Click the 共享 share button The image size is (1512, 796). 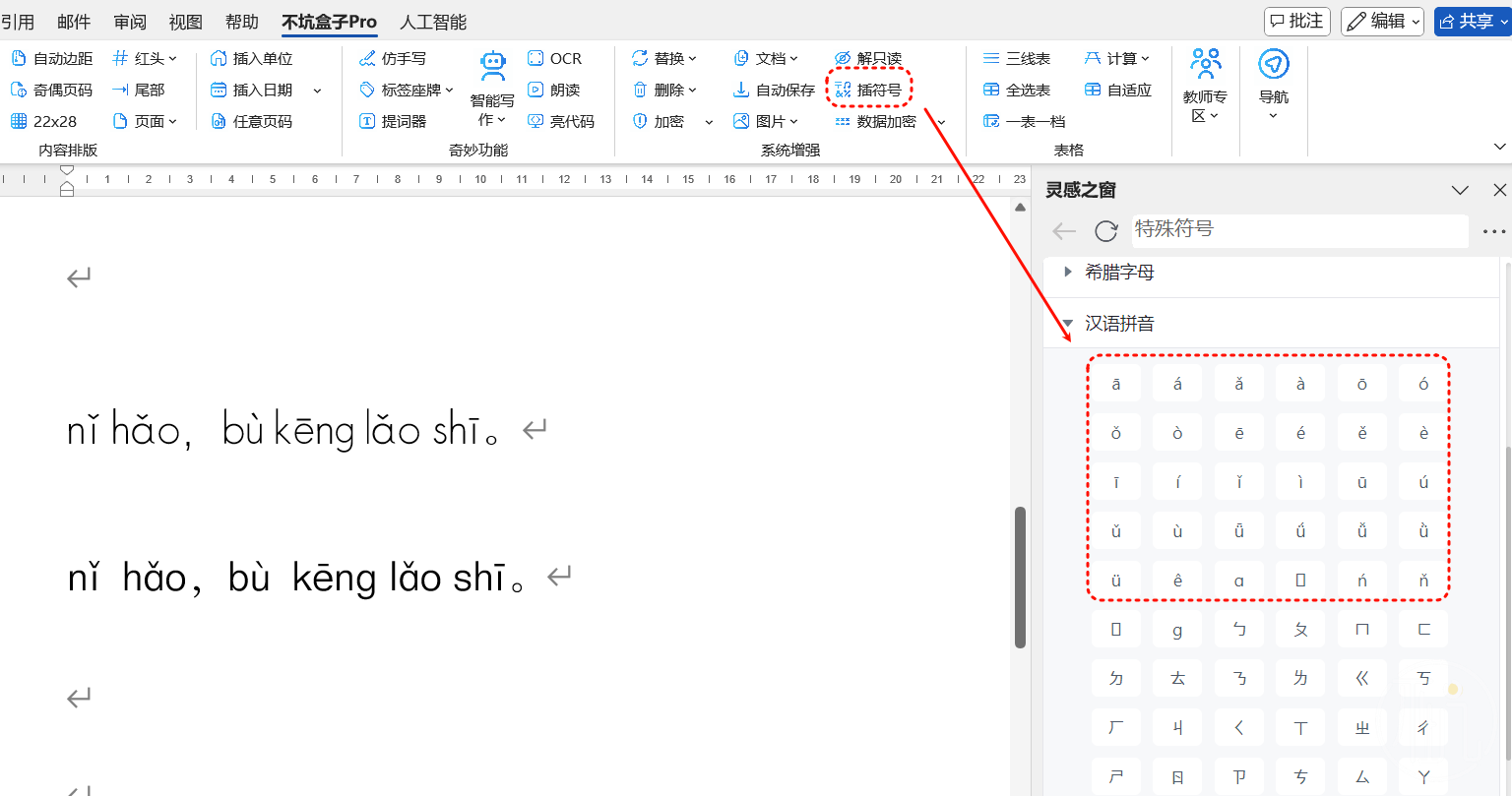[x=1472, y=21]
